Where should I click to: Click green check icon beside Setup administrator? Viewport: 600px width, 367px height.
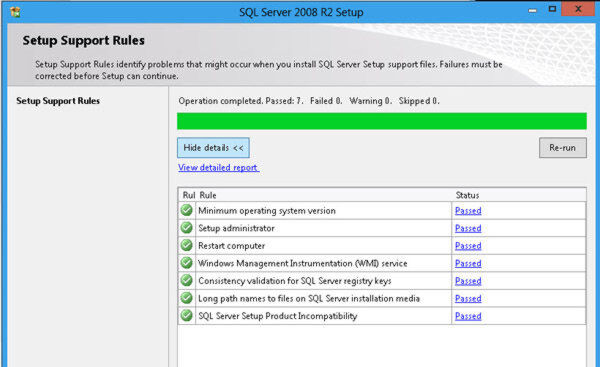pyautogui.click(x=186, y=228)
